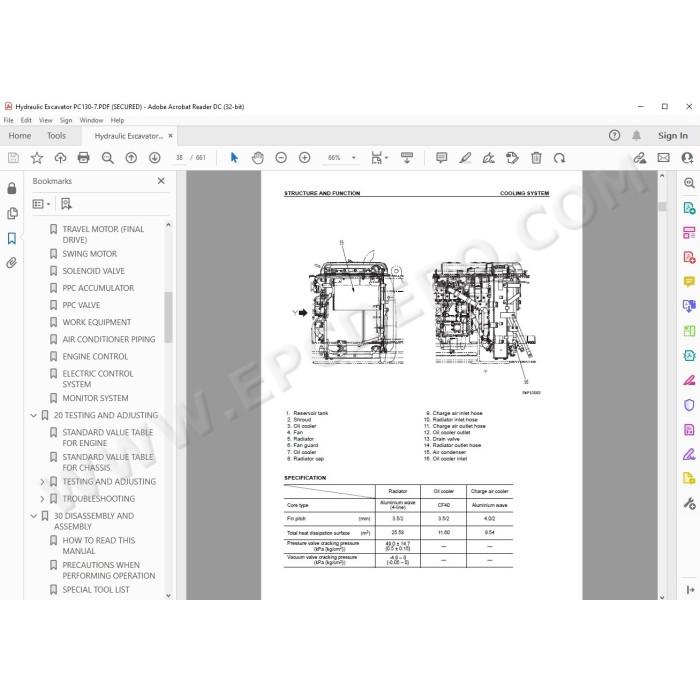Save the file with toolbar icon
Viewport: 700px width, 700px height.
point(13,158)
